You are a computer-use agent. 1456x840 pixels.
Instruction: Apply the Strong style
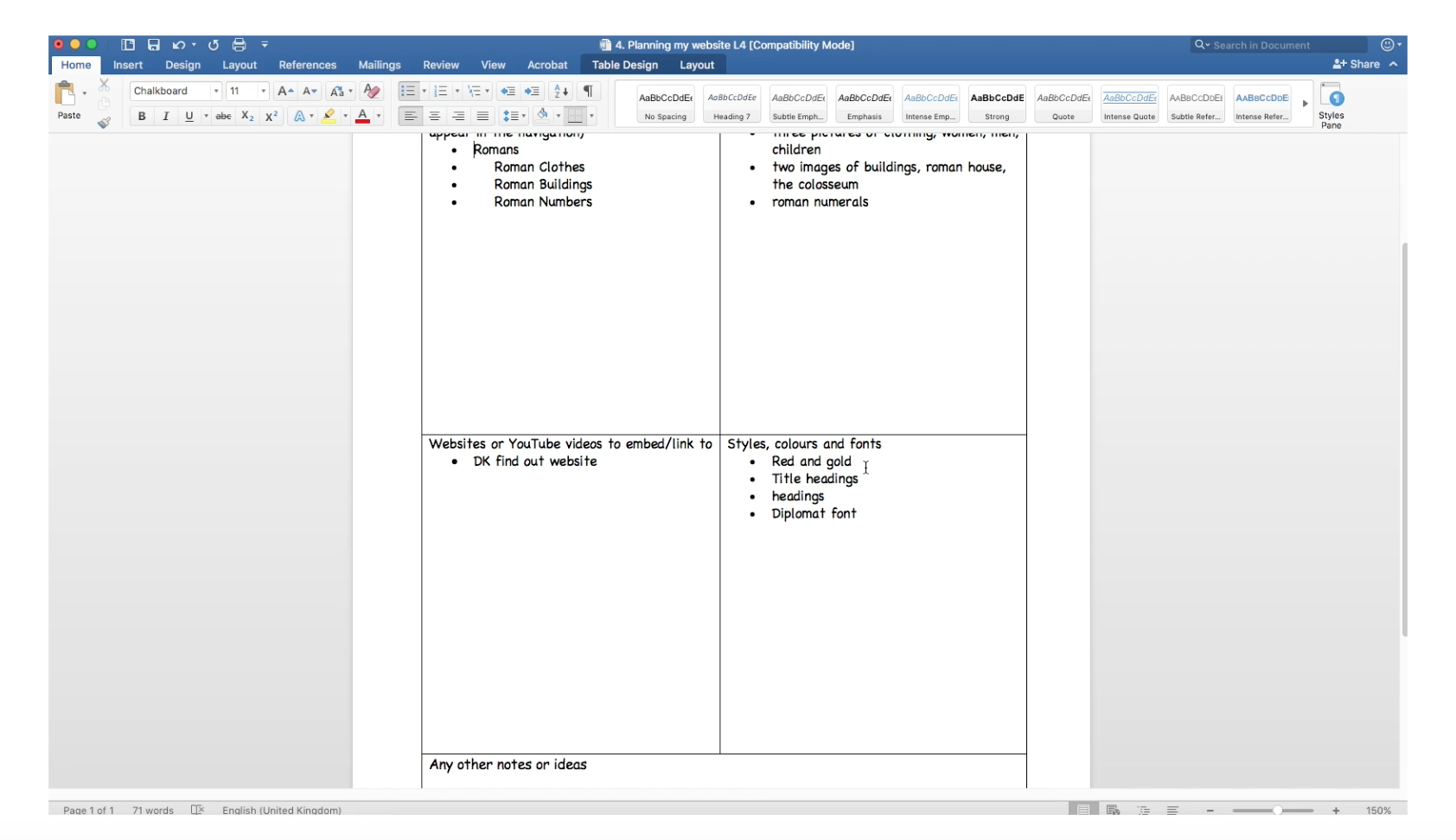(997, 104)
